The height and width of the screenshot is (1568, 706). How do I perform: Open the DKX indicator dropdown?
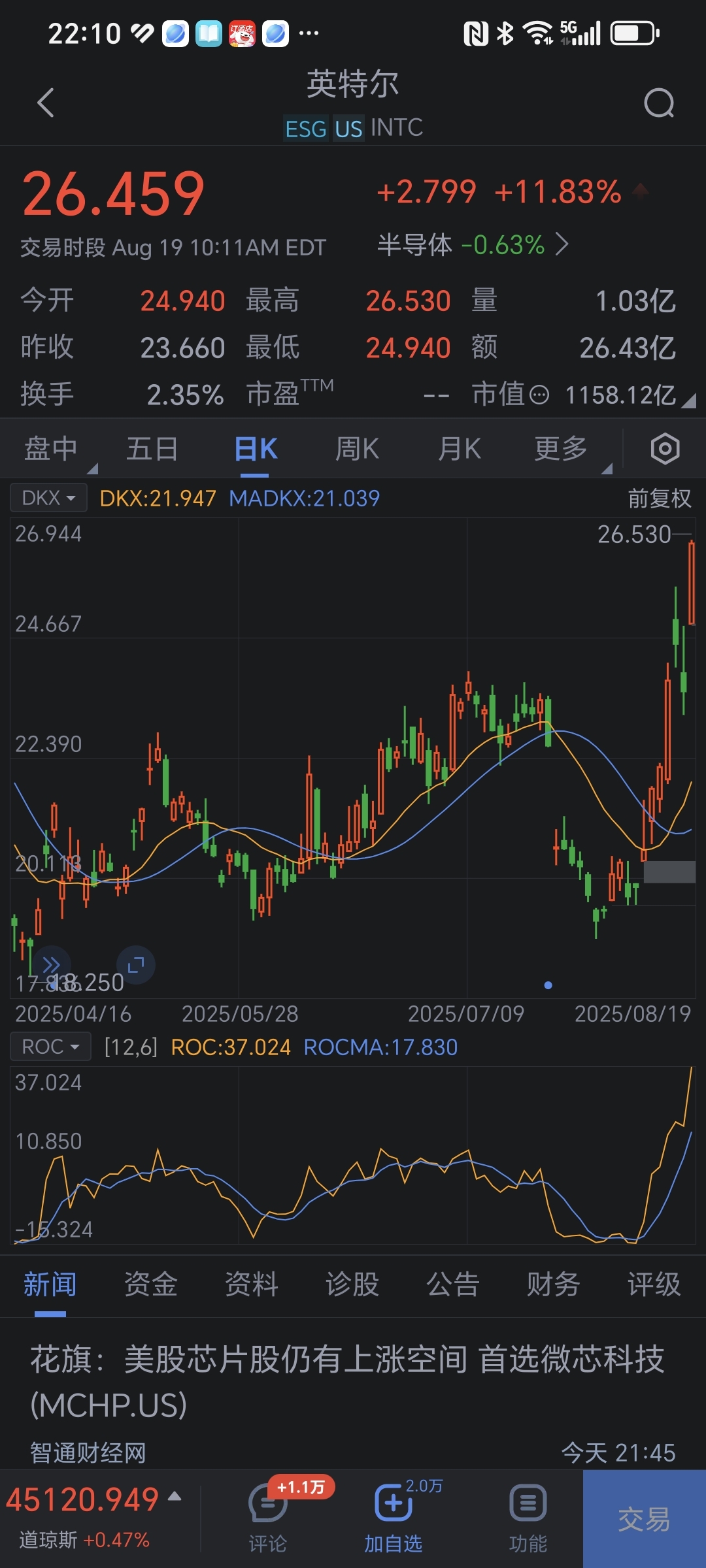pyautogui.click(x=48, y=498)
